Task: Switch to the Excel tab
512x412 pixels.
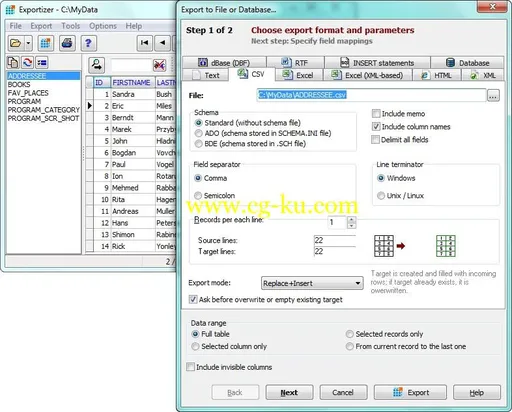Action: [x=299, y=75]
